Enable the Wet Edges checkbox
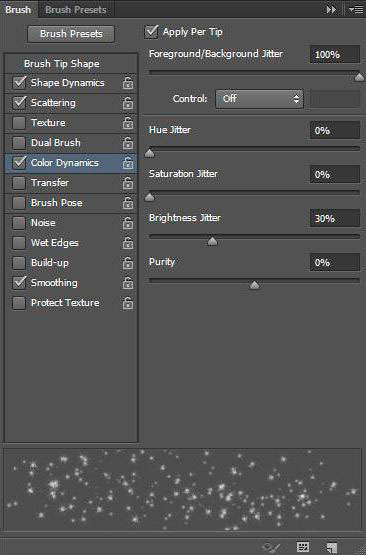 19,243
